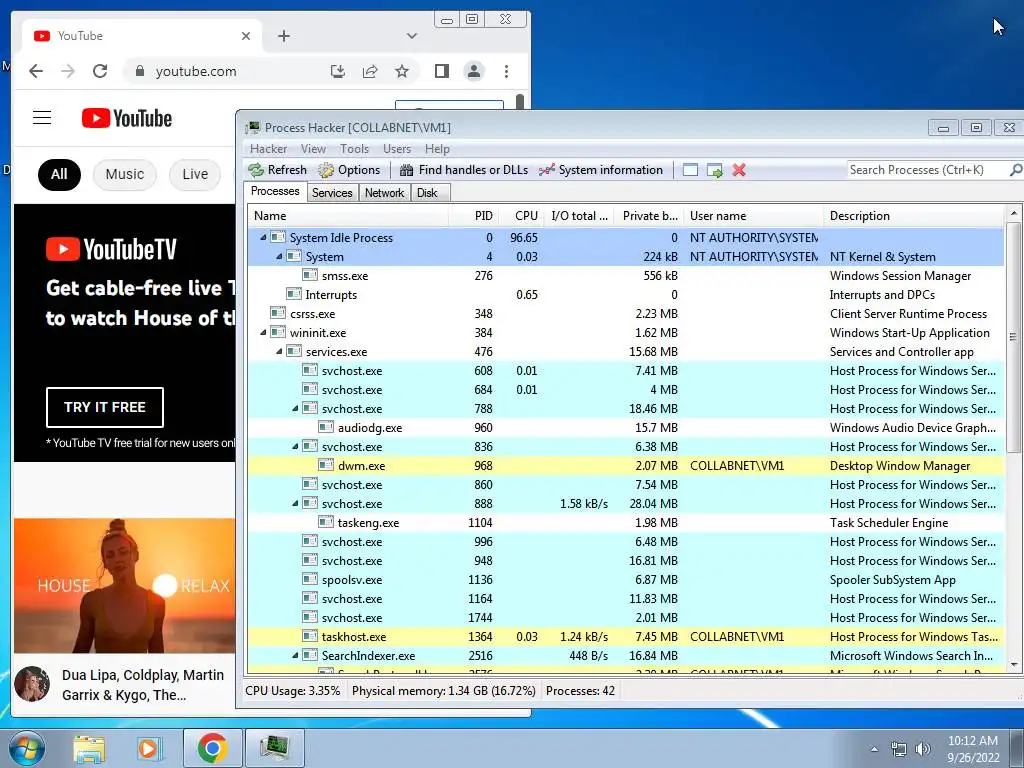
Task: Click the YouTube logo
Action: click(x=127, y=118)
